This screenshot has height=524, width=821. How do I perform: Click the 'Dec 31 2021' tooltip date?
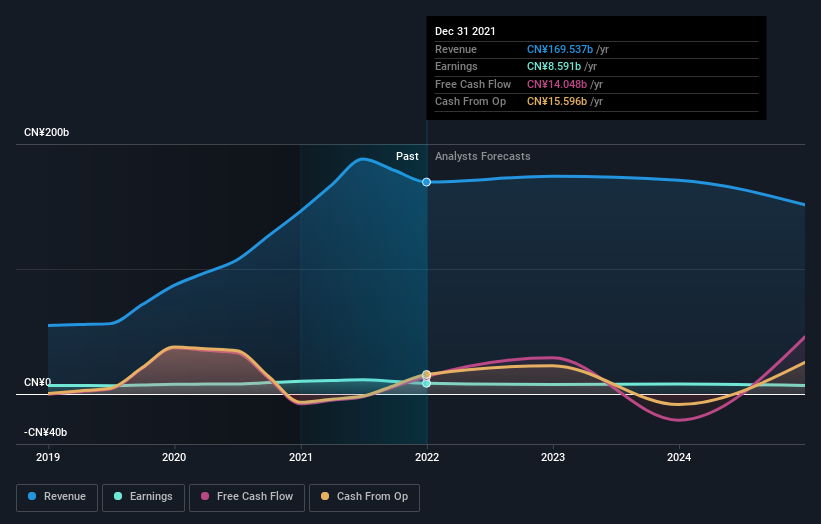point(465,31)
